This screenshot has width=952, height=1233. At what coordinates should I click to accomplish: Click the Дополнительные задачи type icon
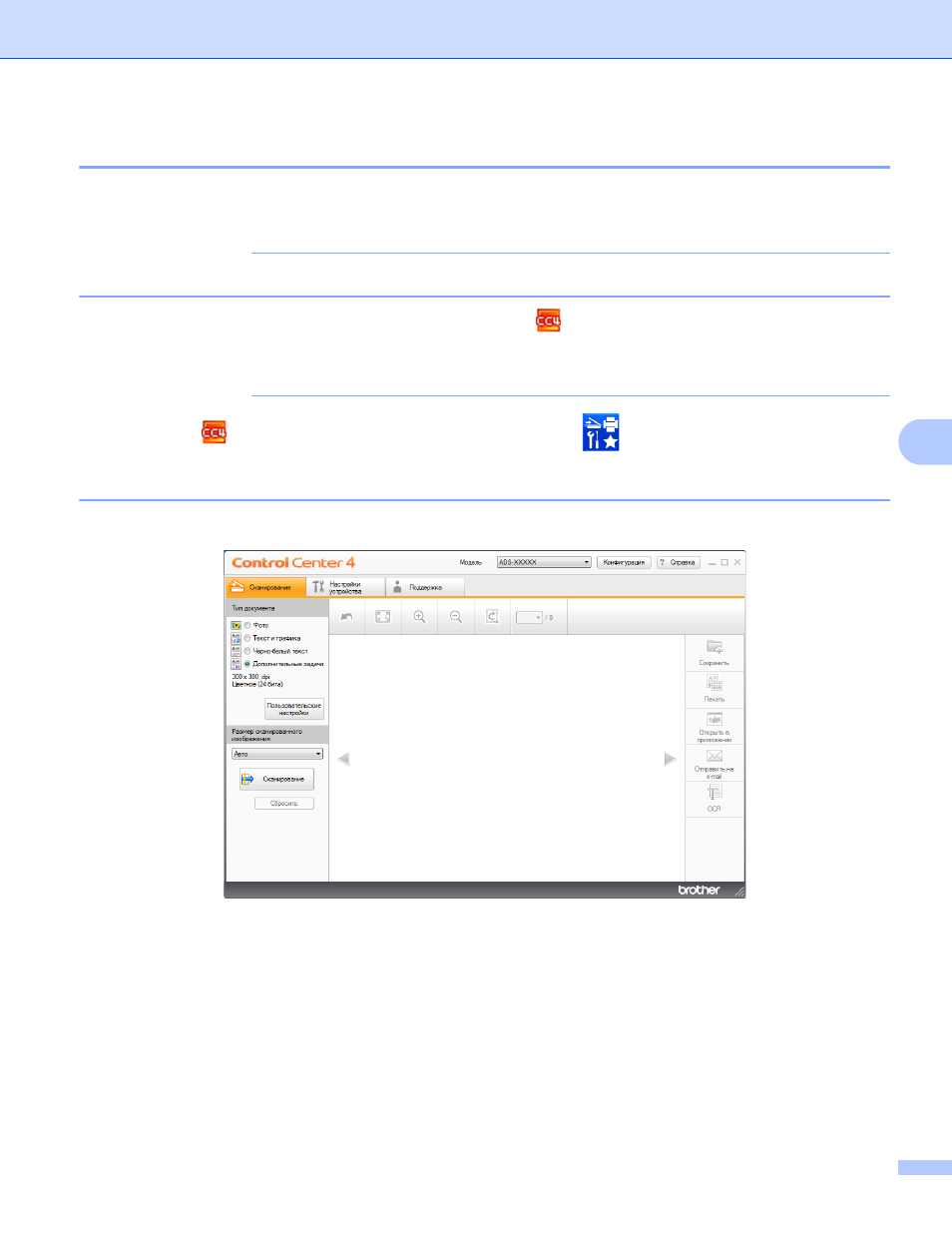pos(237,664)
